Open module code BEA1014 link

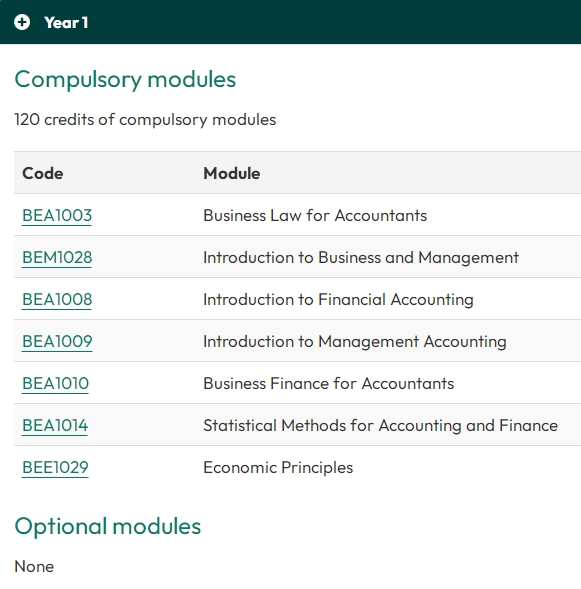tap(55, 426)
